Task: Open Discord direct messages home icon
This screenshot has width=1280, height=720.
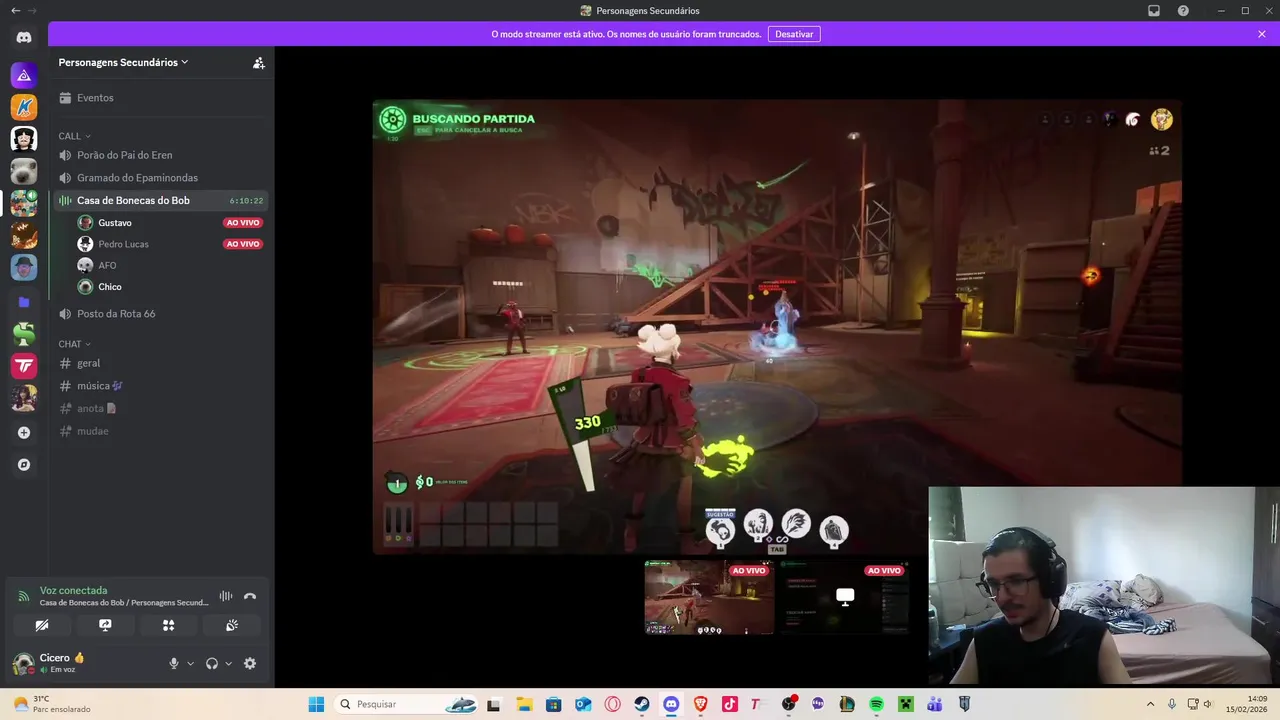Action: pos(24,38)
